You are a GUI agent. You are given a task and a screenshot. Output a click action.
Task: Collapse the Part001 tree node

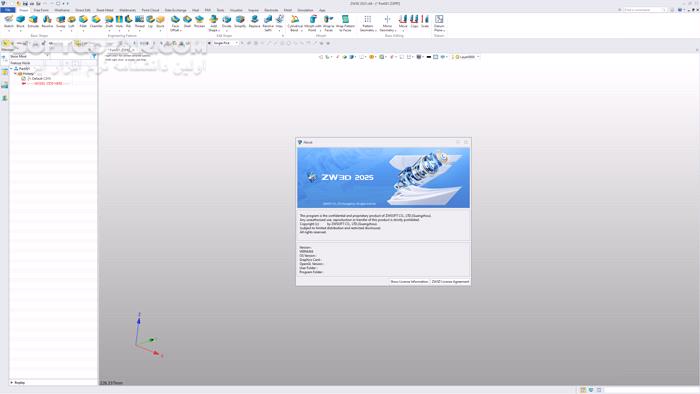(11, 69)
